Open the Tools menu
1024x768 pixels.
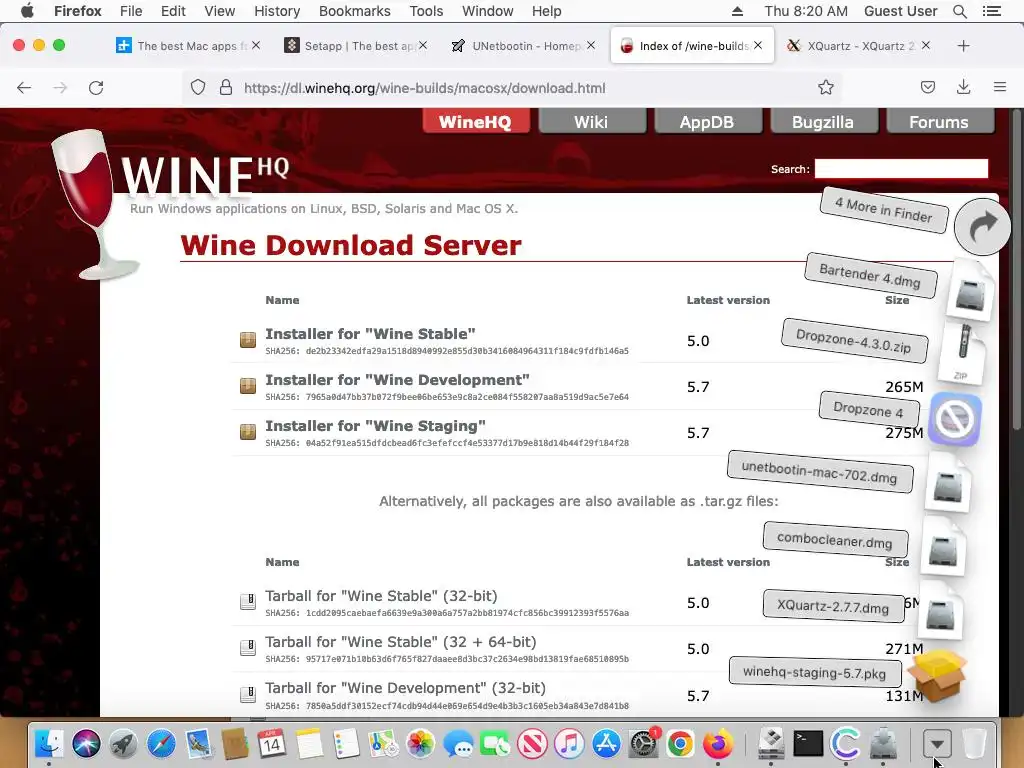[426, 11]
